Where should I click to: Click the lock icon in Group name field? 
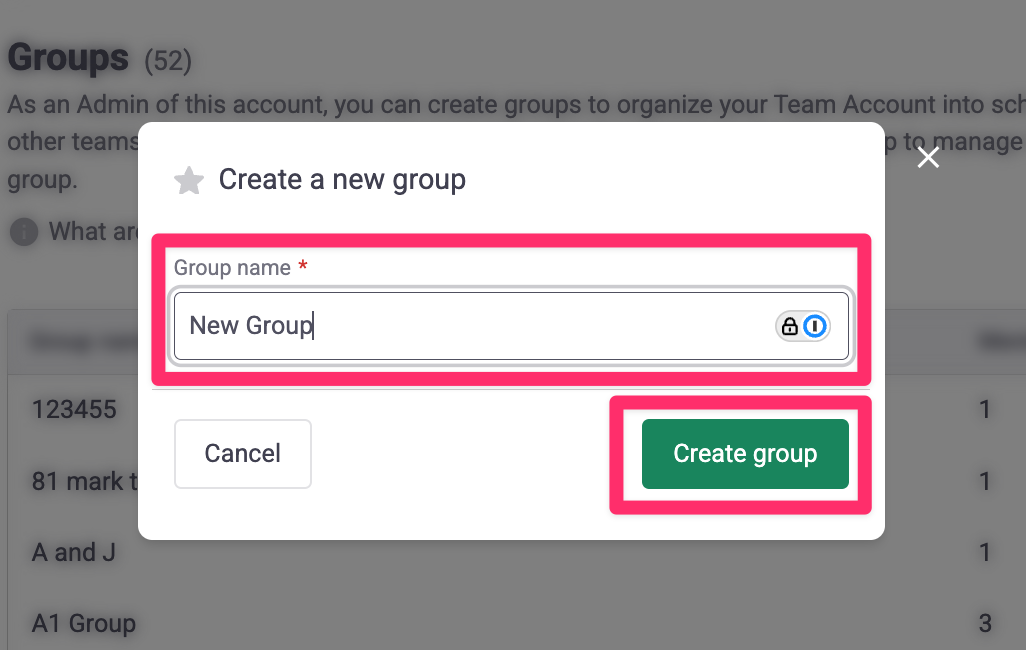pos(790,326)
